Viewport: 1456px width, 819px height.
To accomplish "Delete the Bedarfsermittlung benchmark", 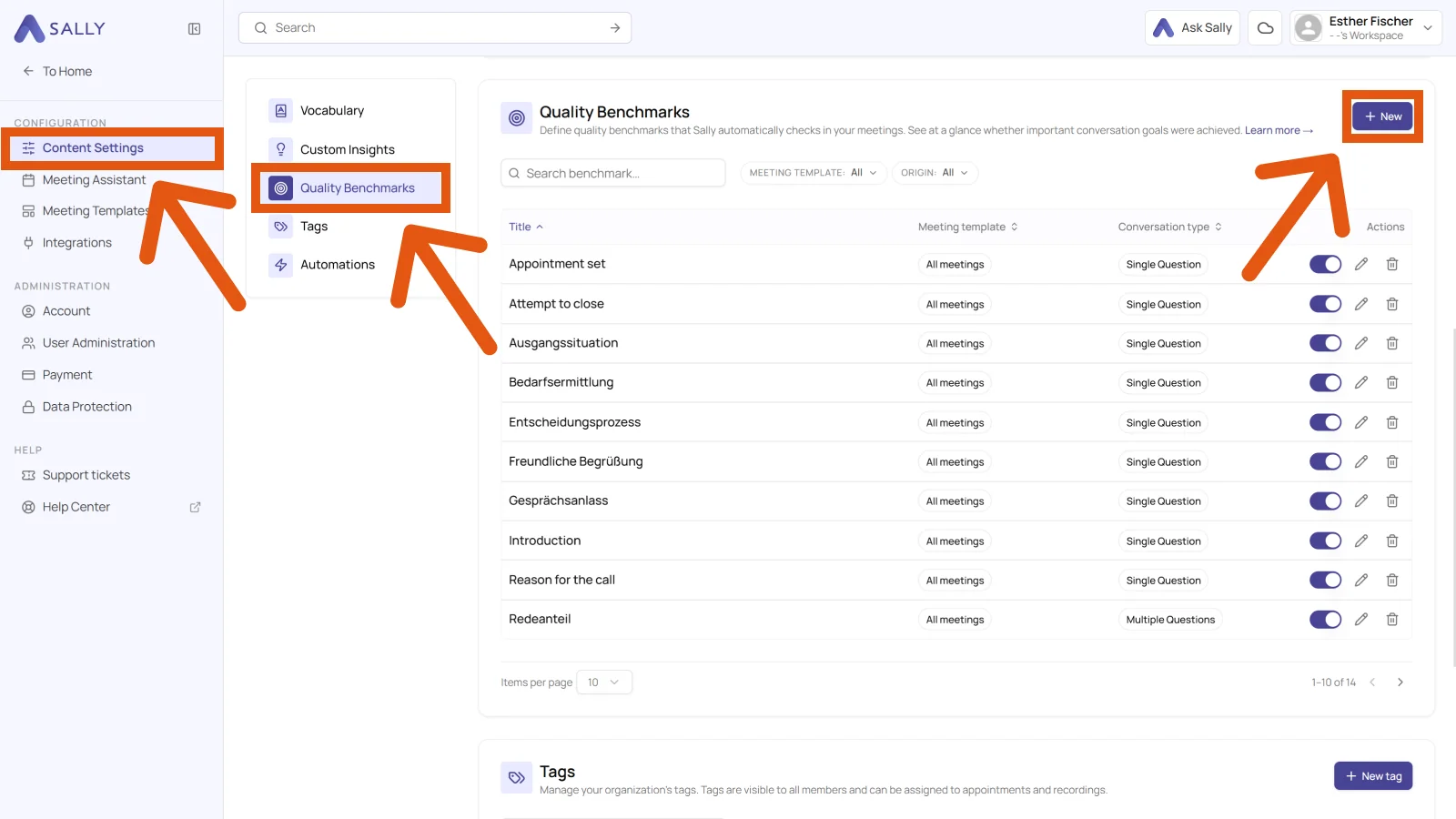I will (x=1392, y=382).
